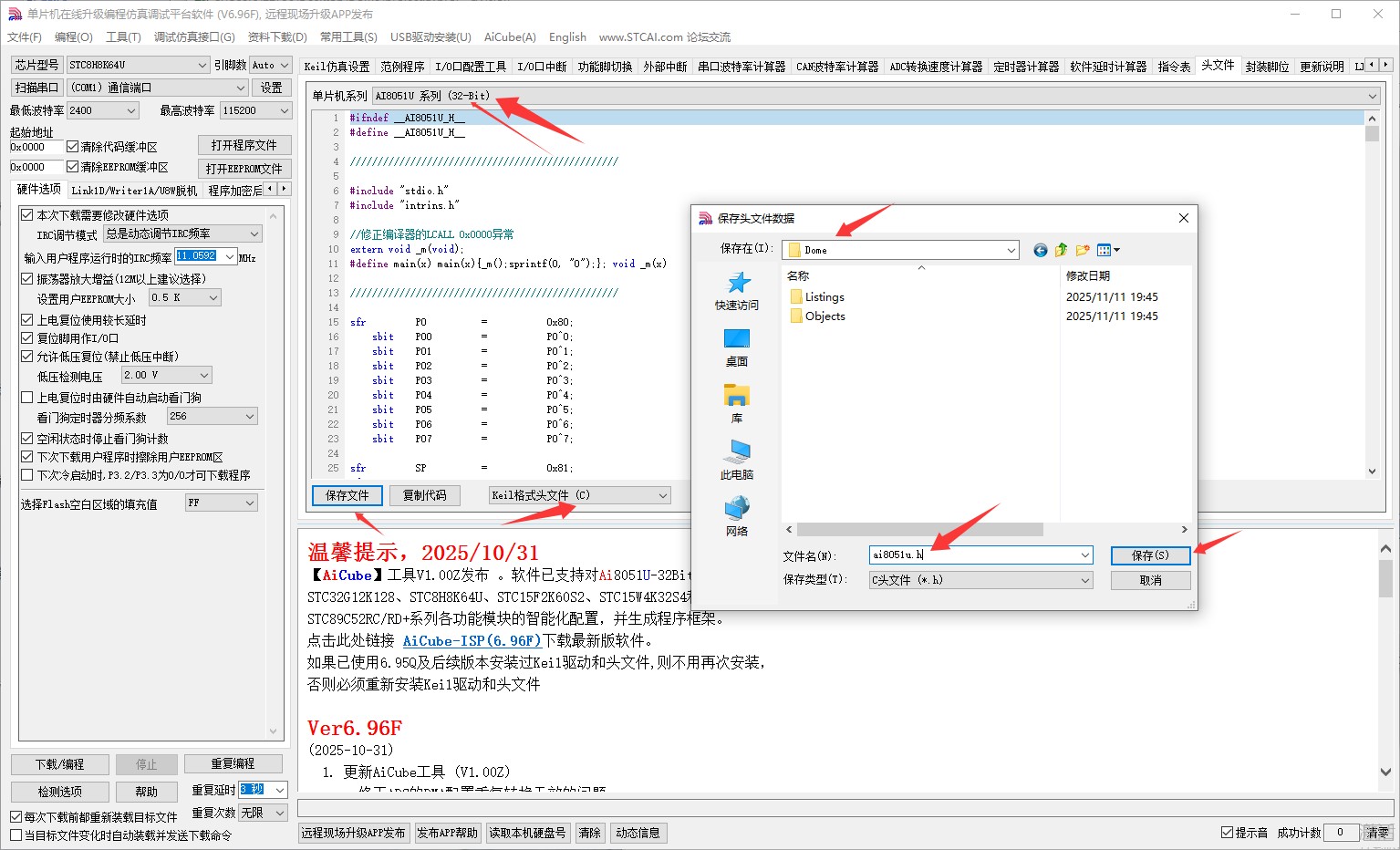Select 此电脑 (This PC) in the sidebar
1400x850 pixels.
coord(735,462)
